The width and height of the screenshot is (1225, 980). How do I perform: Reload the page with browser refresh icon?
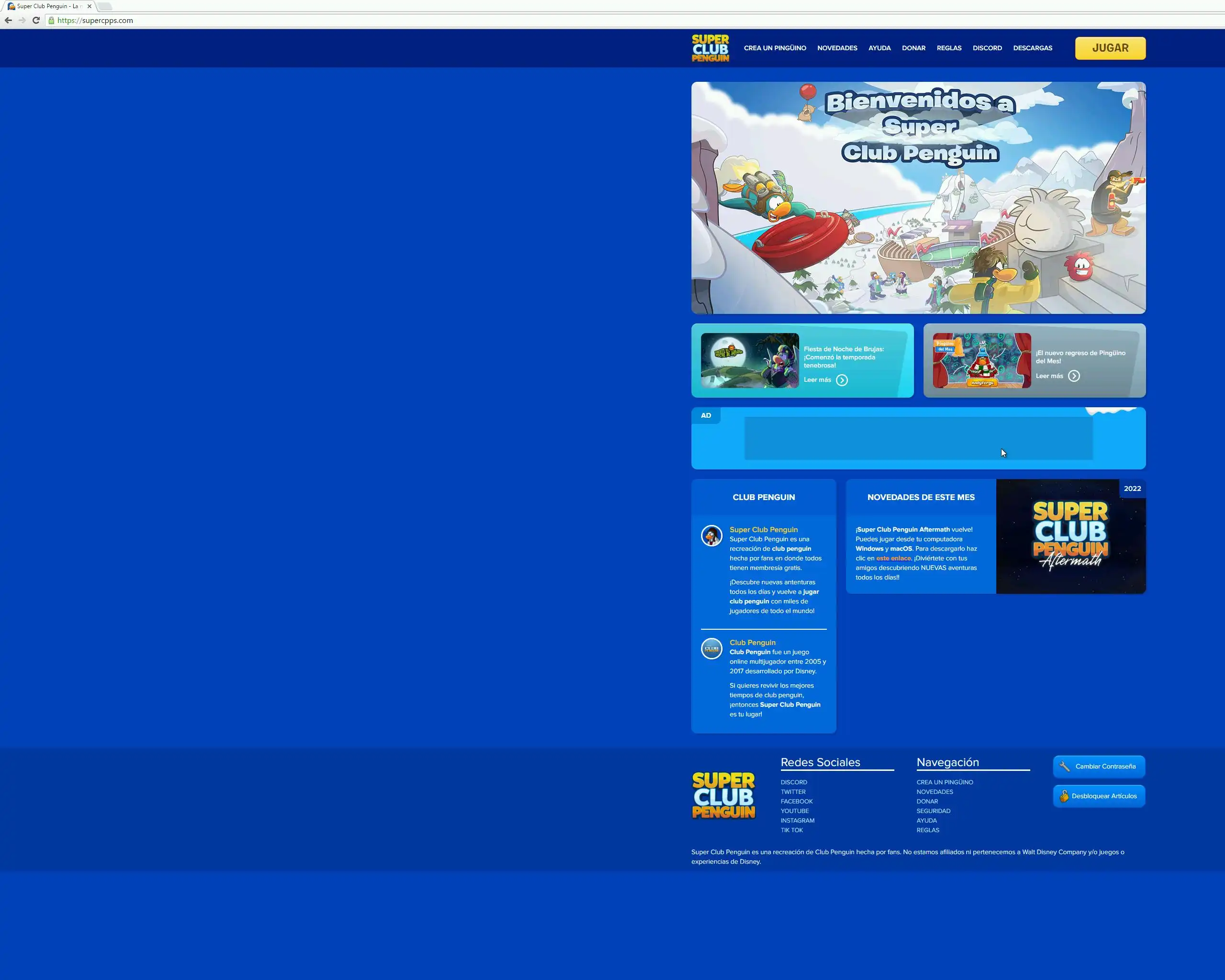click(x=36, y=21)
